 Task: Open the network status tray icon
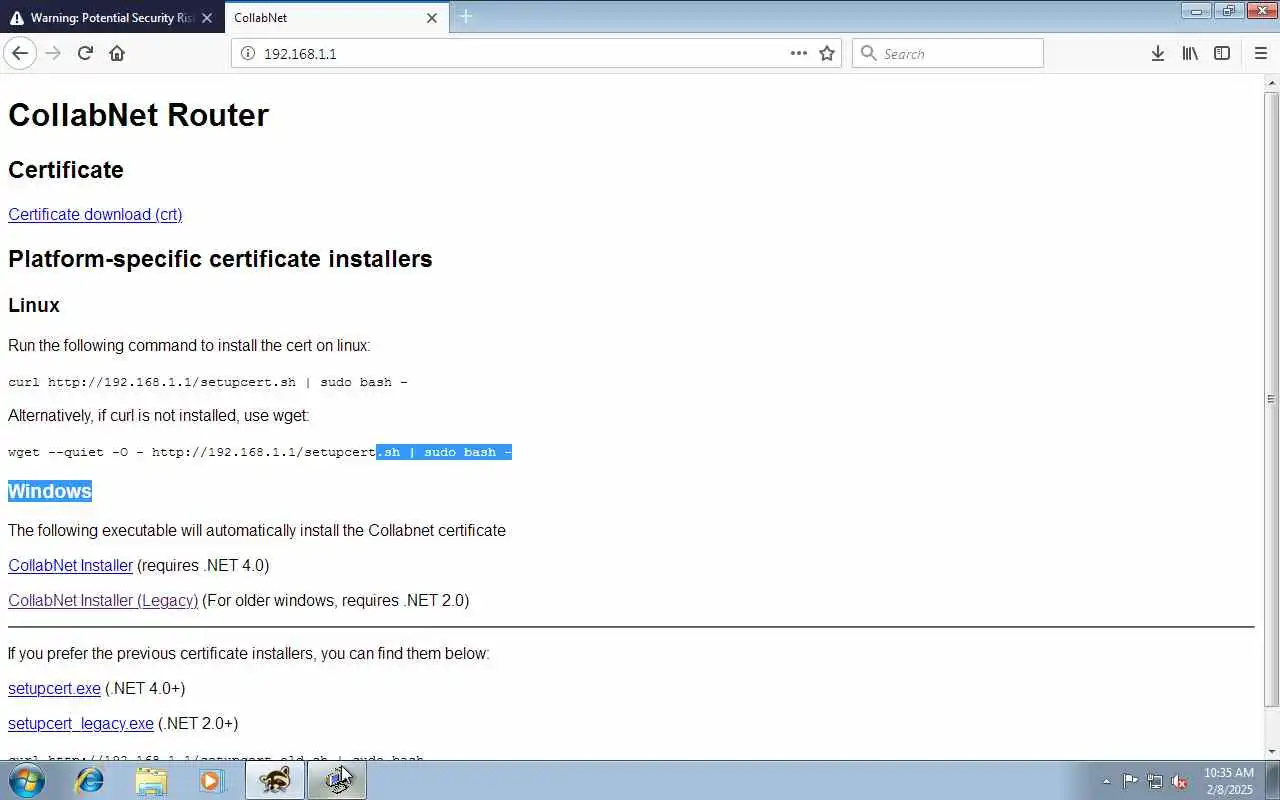[1155, 781]
